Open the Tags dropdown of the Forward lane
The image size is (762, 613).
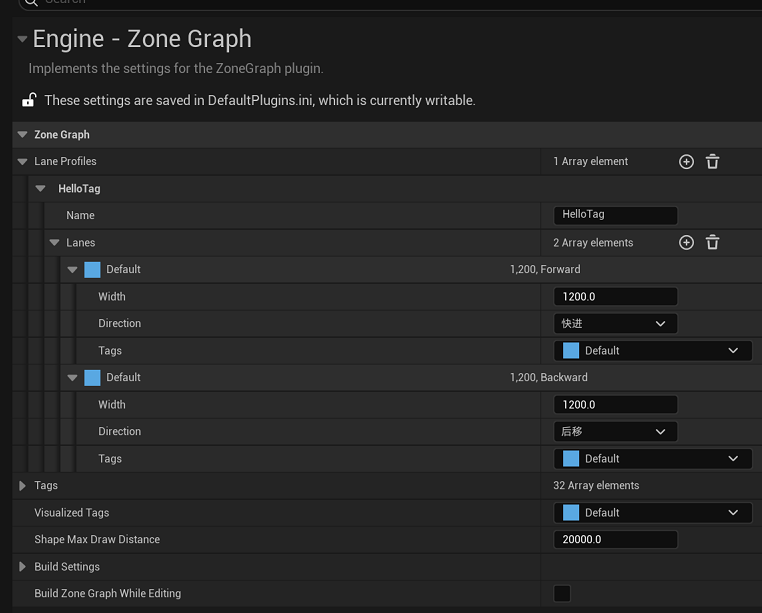point(652,351)
